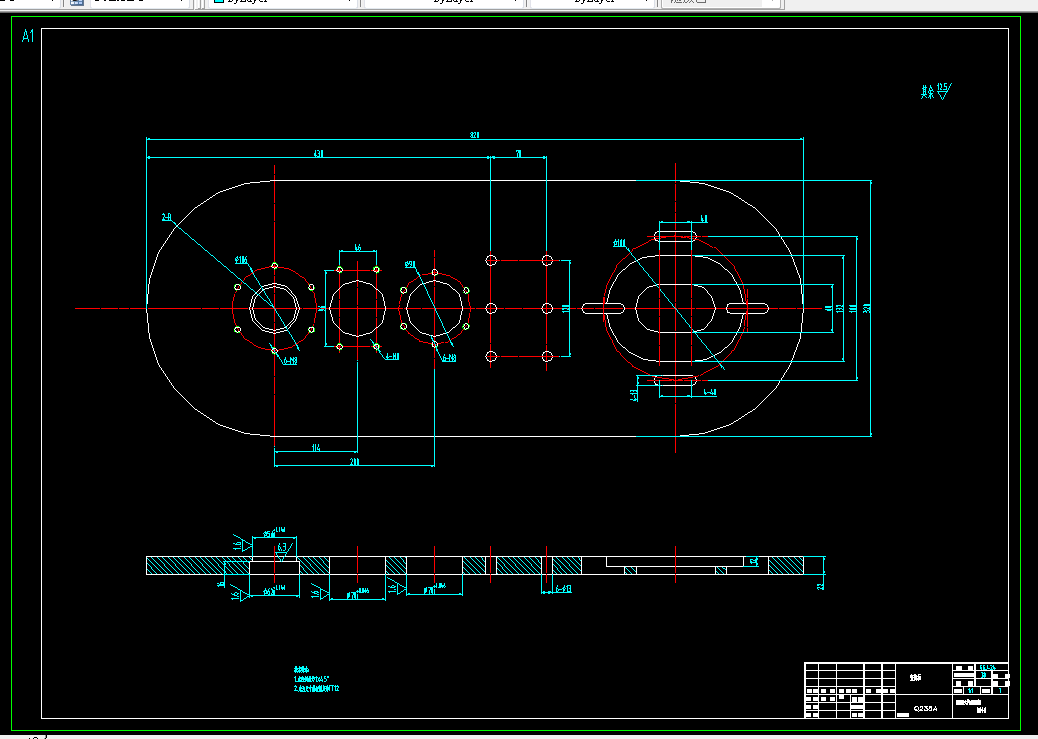Select the 2-R radius leader label
The height and width of the screenshot is (739, 1038).
[x=167, y=217]
